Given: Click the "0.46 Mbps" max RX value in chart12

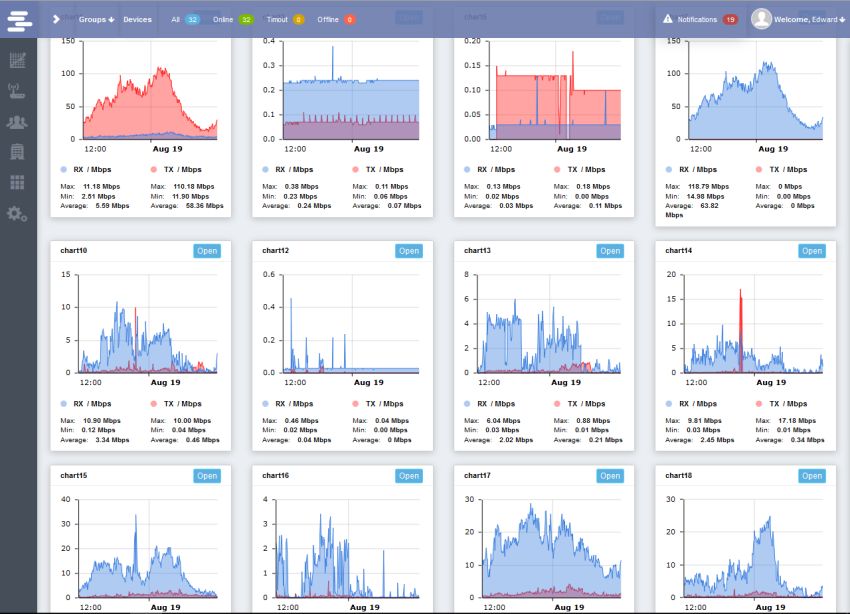Looking at the screenshot, I should tap(301, 421).
